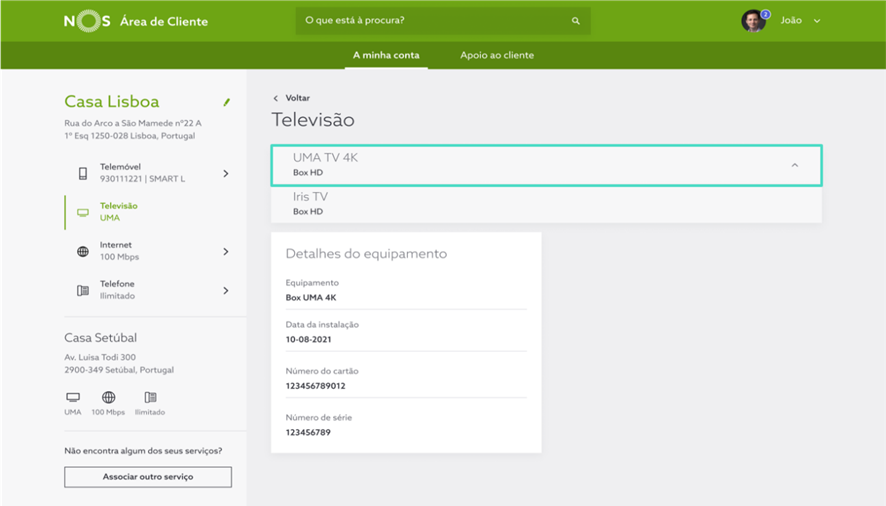Click the card number 123456789012

(315, 386)
